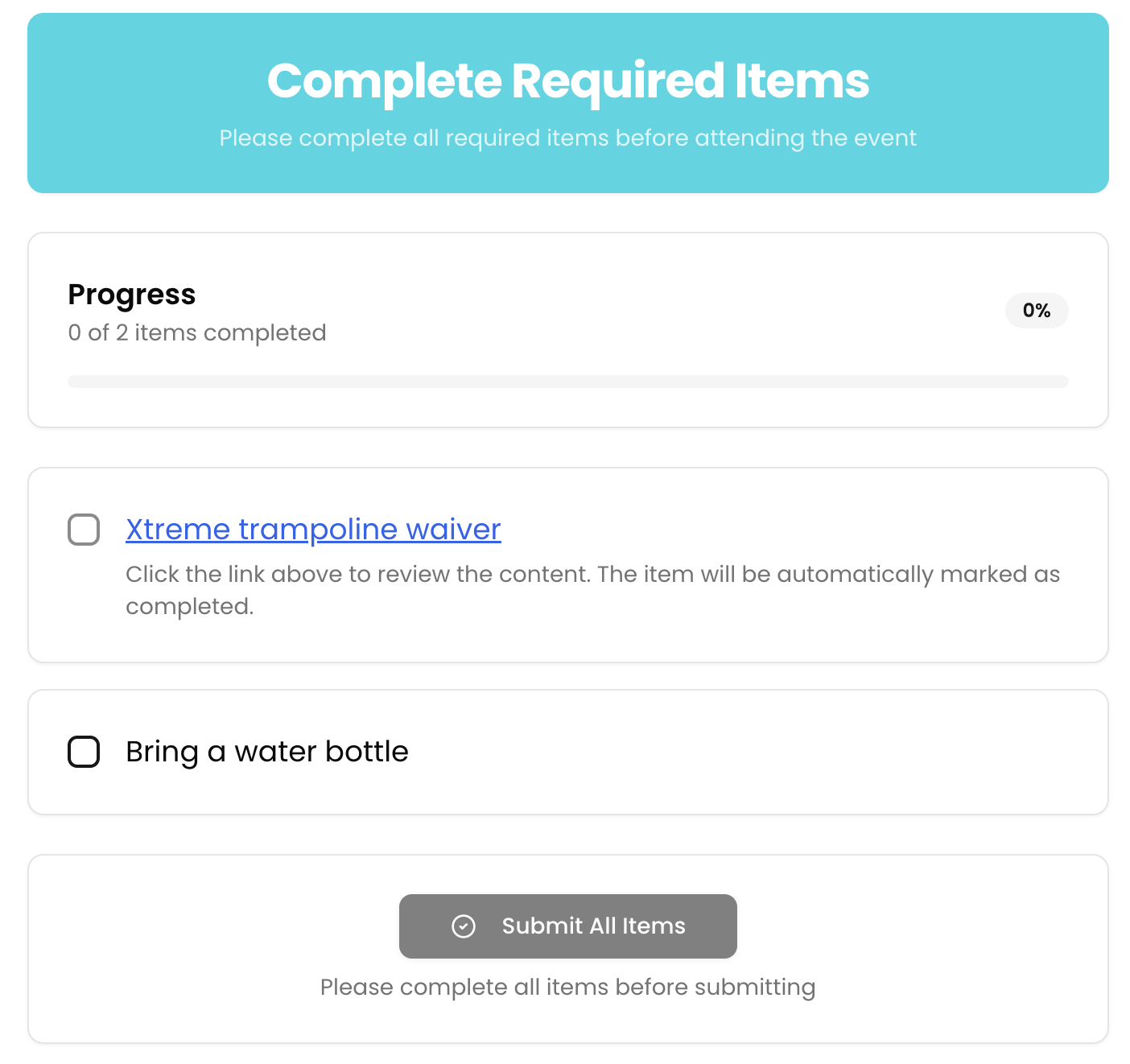Image resolution: width=1130 pixels, height=1064 pixels.
Task: Click the progress bar track
Action: [x=567, y=381]
